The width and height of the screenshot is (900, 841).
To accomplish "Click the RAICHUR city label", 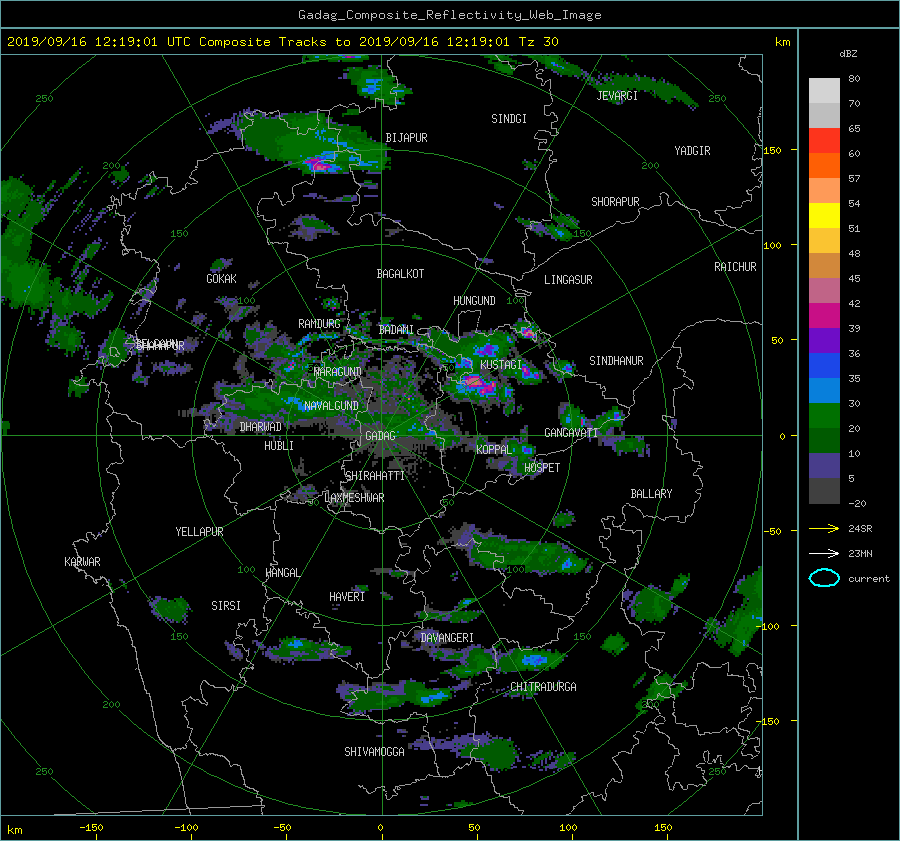I will (x=735, y=267).
